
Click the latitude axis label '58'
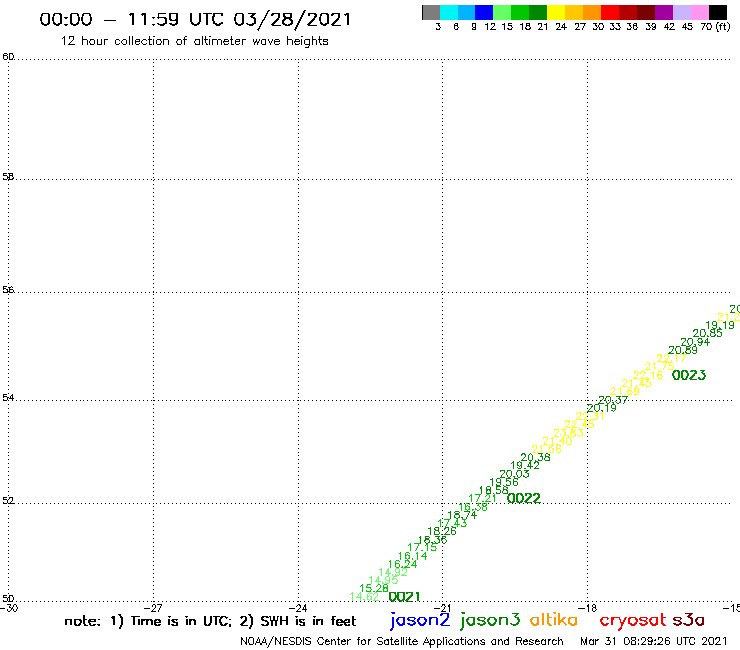[8, 177]
